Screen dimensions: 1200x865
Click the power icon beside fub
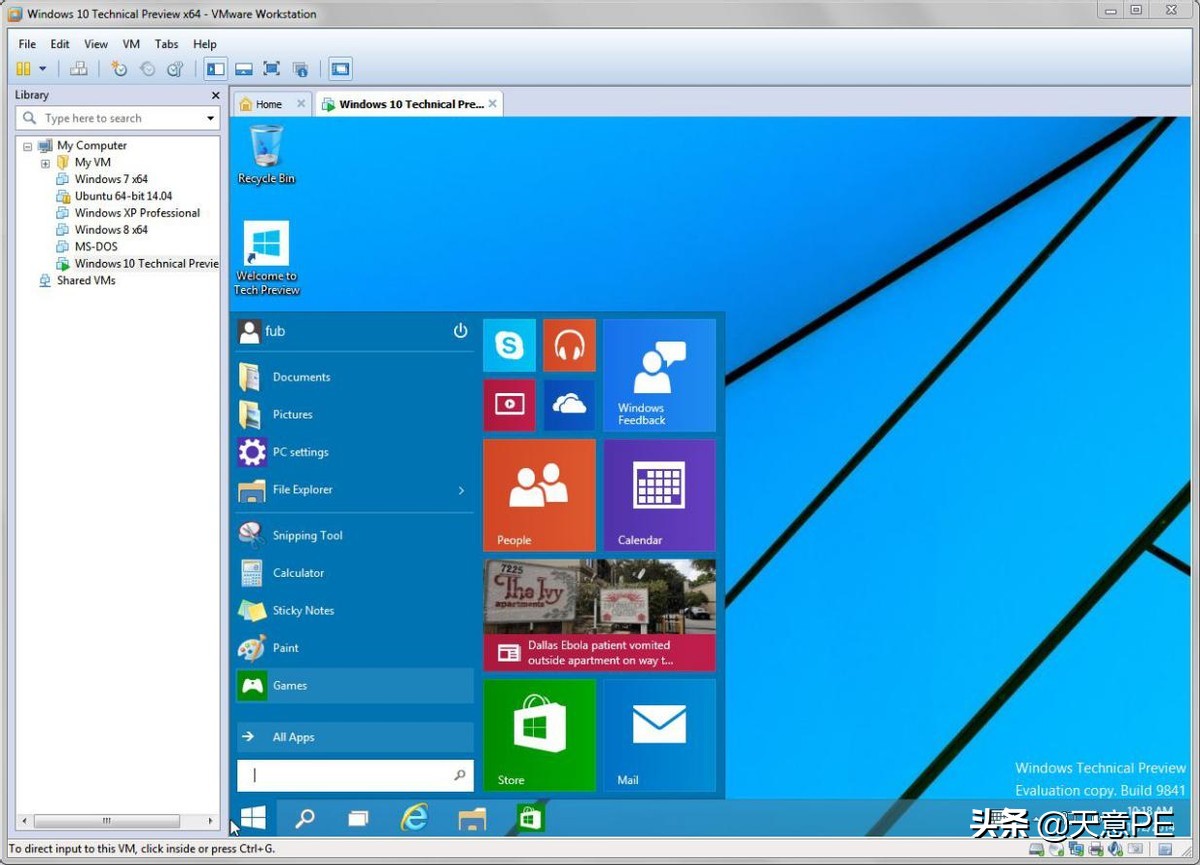coord(460,331)
